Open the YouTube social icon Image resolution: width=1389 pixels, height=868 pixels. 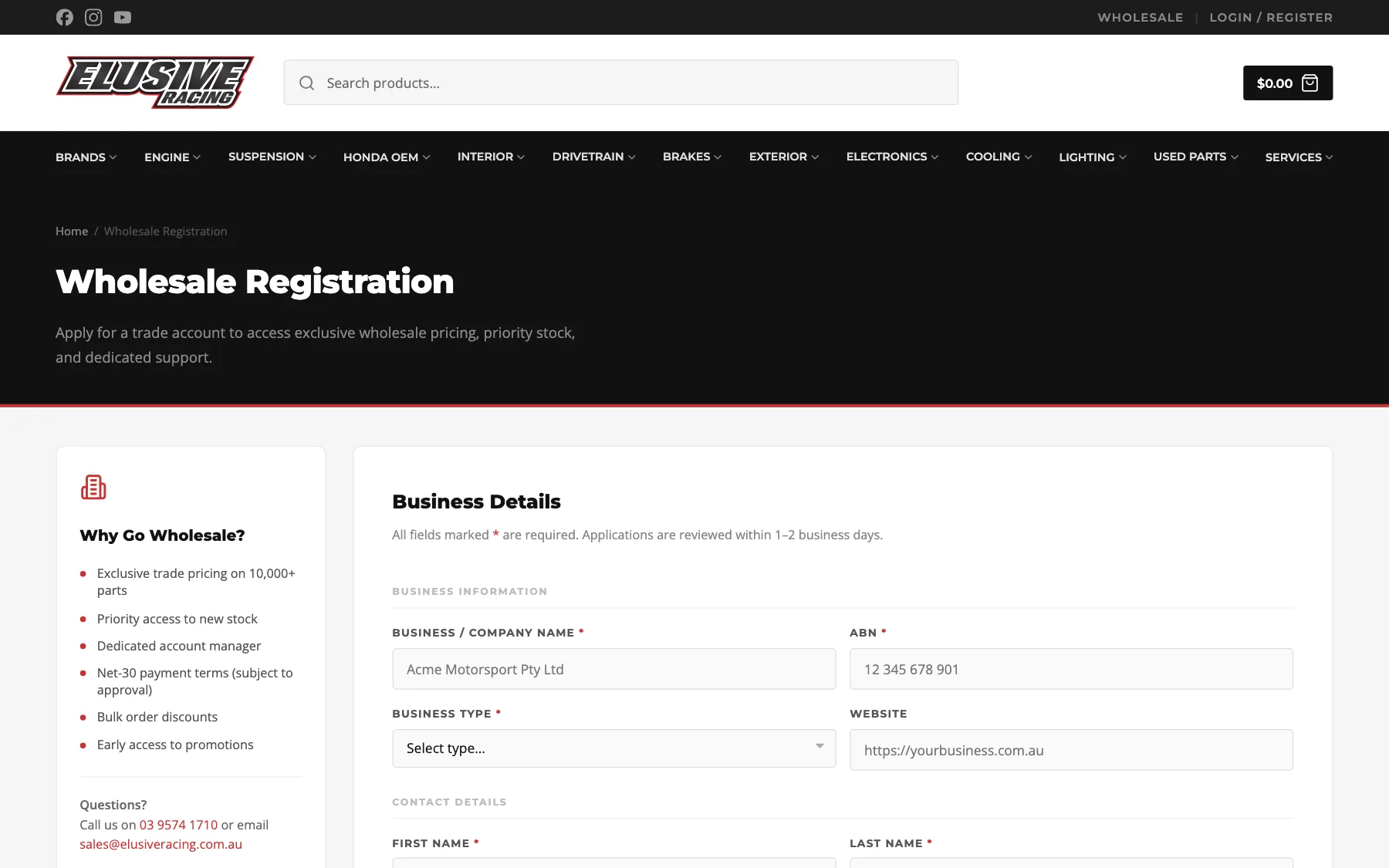123,17
